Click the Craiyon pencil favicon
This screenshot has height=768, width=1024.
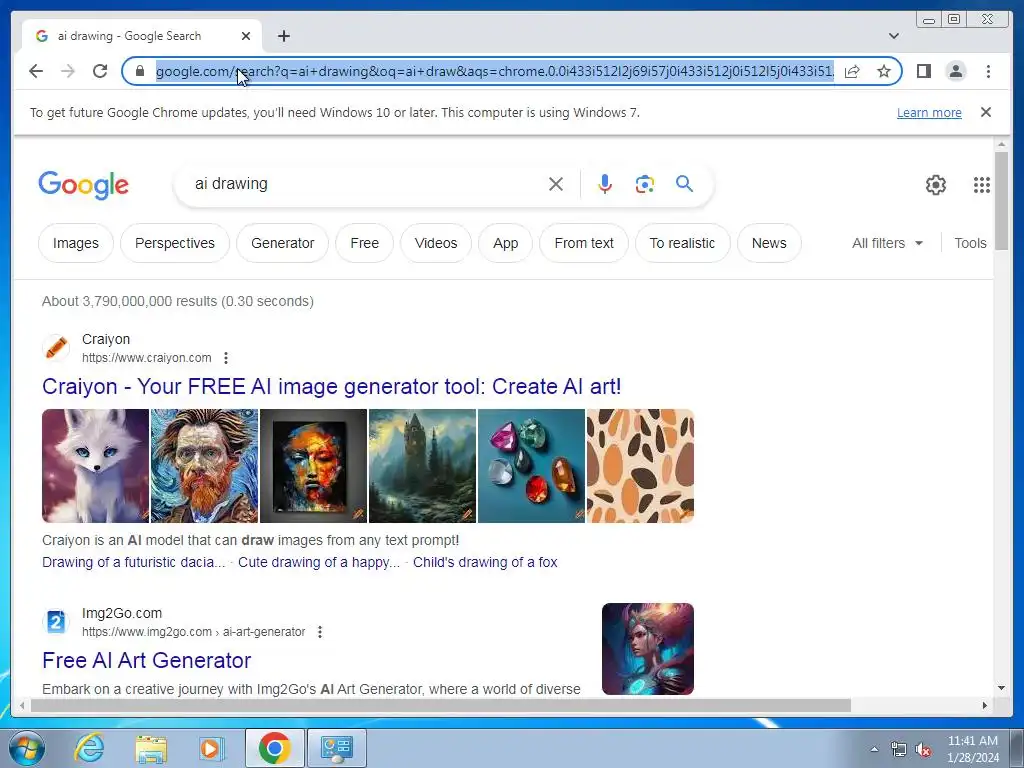56,347
